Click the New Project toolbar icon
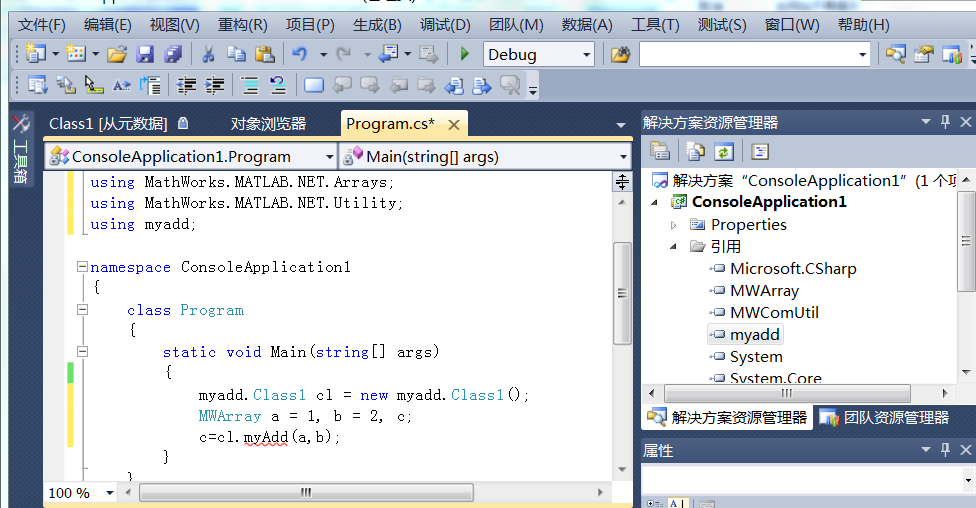976x508 pixels. (x=35, y=54)
